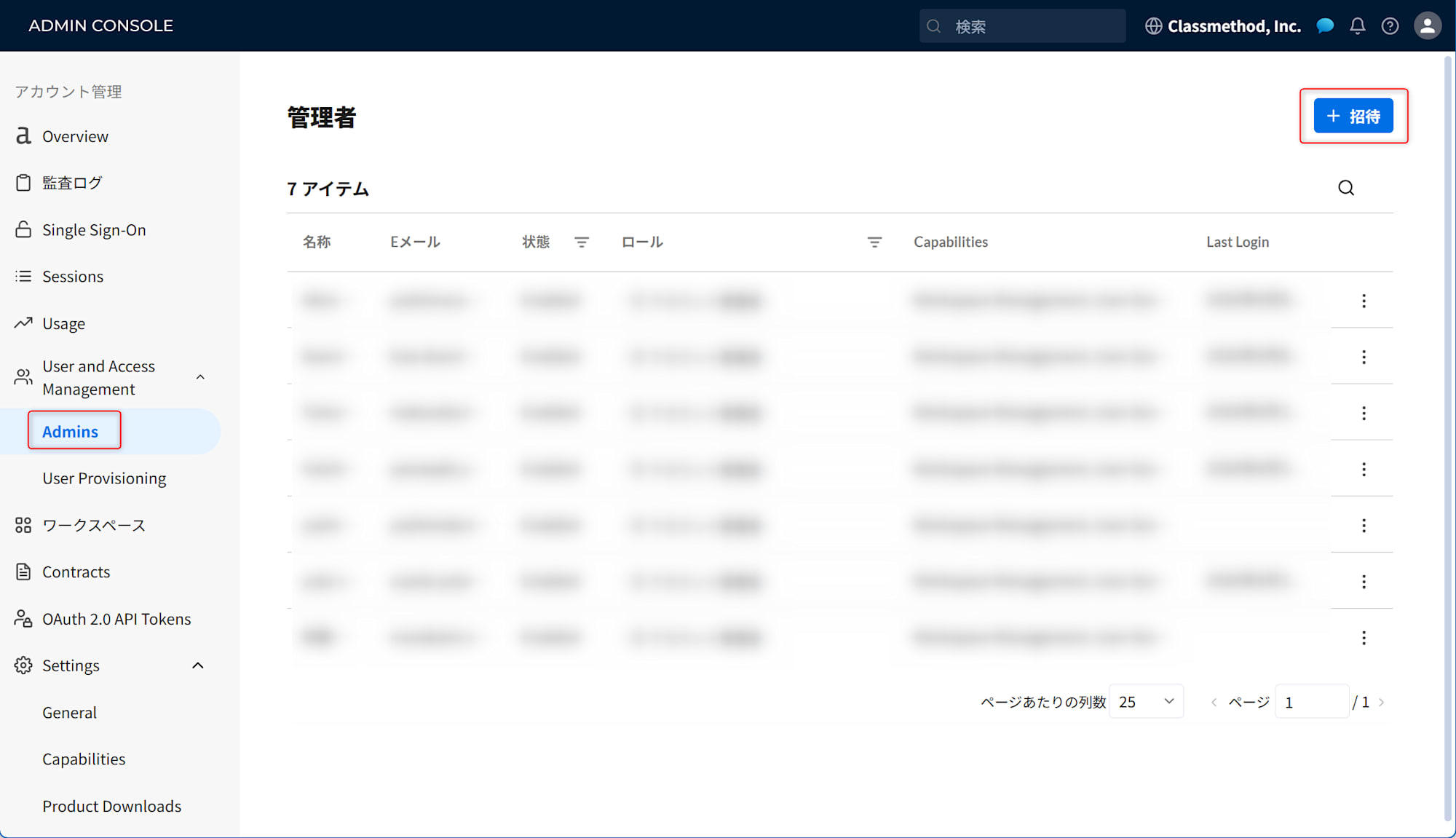Viewport: 1456px width, 838px height.
Task: Open Sessions in the sidebar
Action: [x=73, y=277]
